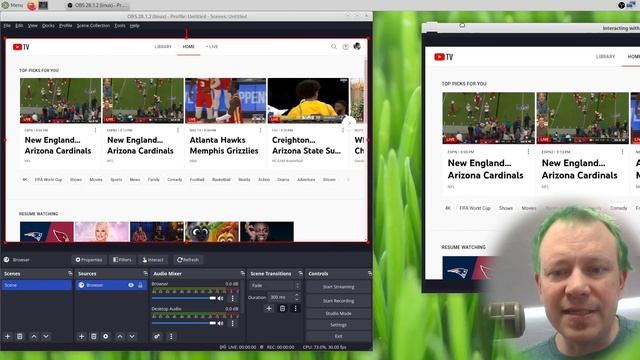Viewport: 640px width, 360px height.
Task: Open the Tools menu in OBS
Action: (120, 25)
